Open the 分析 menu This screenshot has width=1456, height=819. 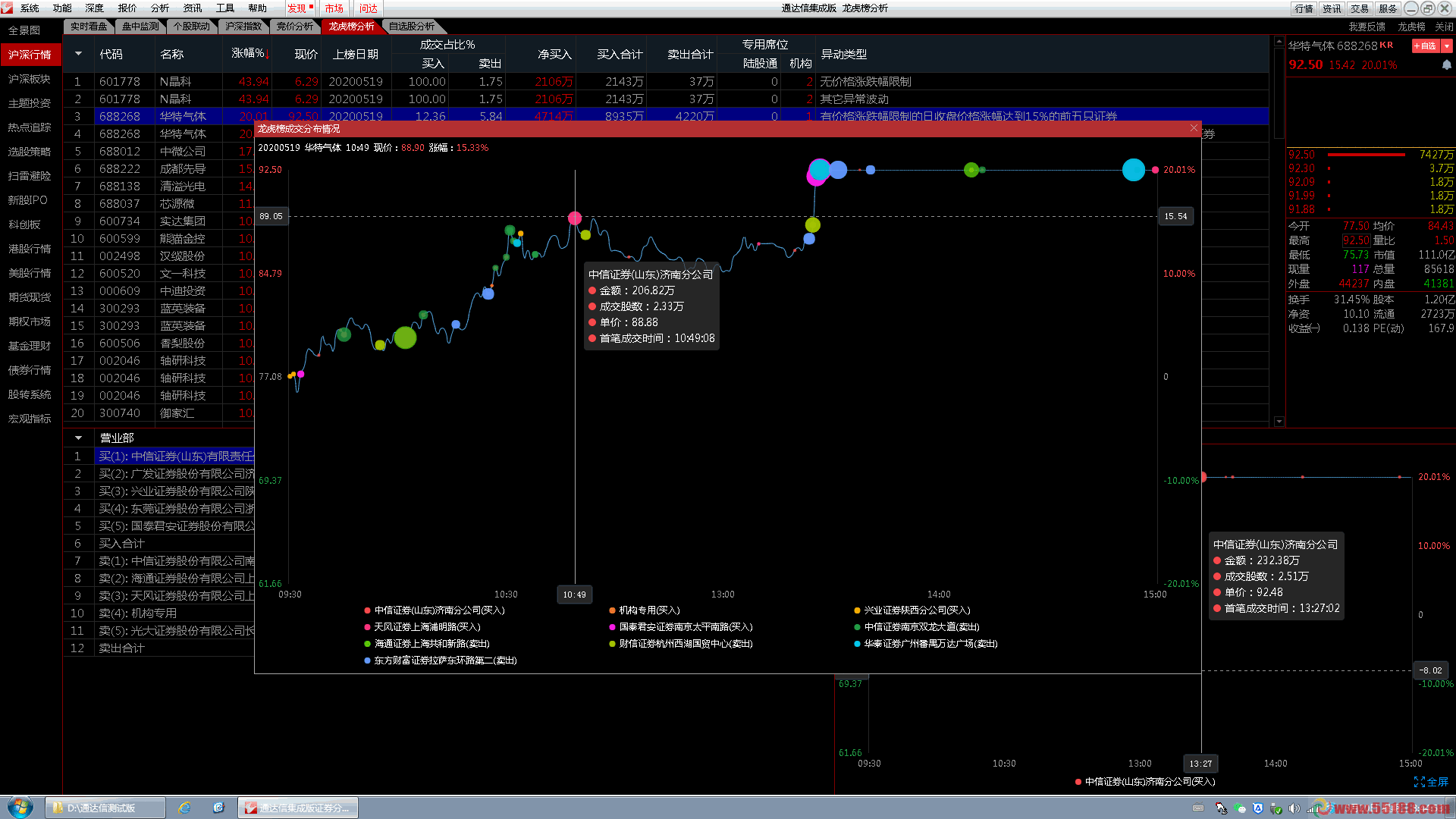tap(160, 8)
